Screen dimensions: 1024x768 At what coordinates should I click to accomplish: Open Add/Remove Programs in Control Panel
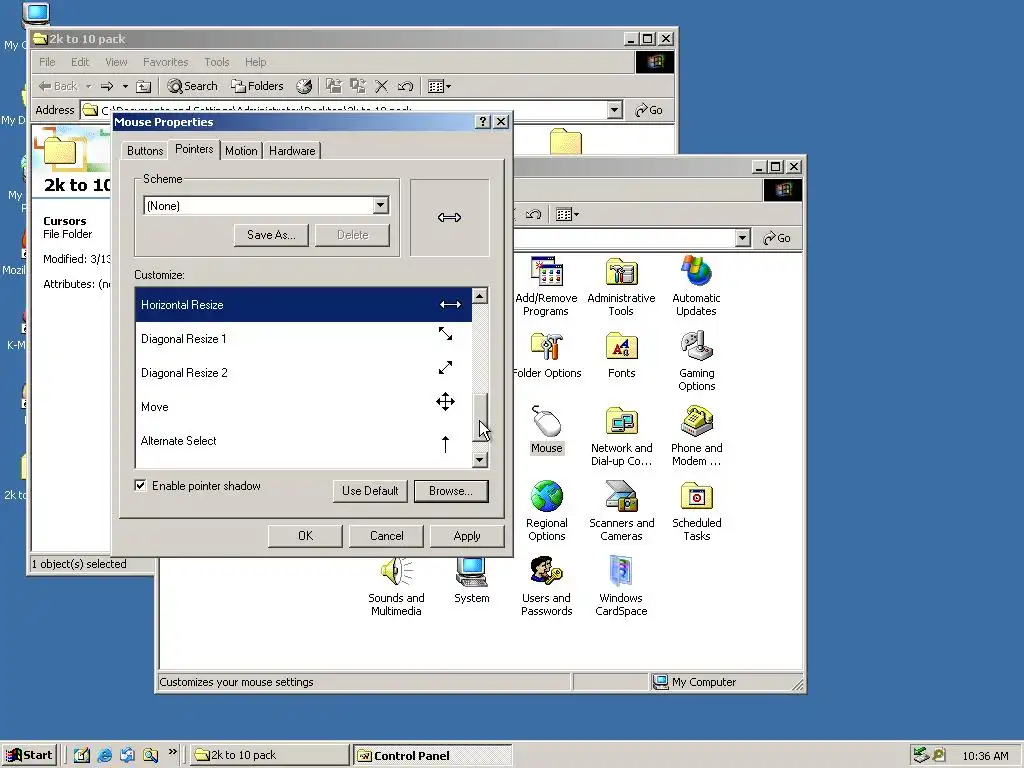coord(546,286)
